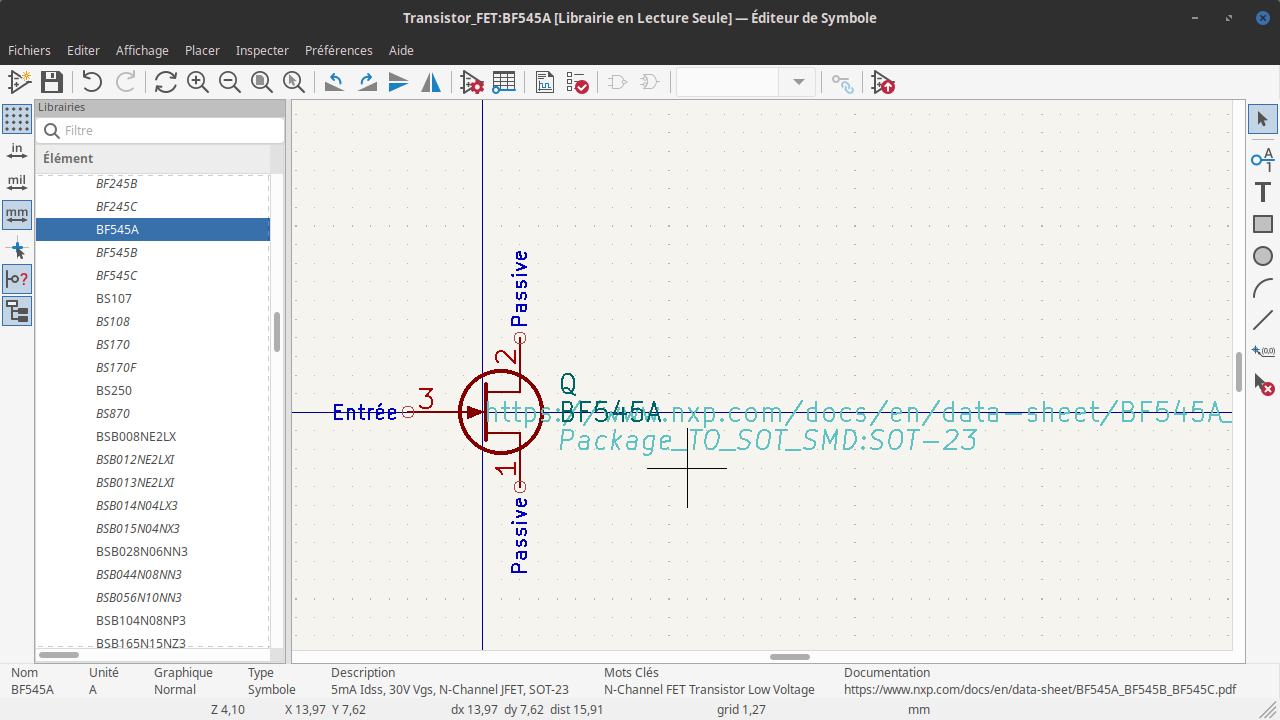This screenshot has width=1280, height=720.
Task: Open symbol properties with the gear icon
Action: [472, 82]
